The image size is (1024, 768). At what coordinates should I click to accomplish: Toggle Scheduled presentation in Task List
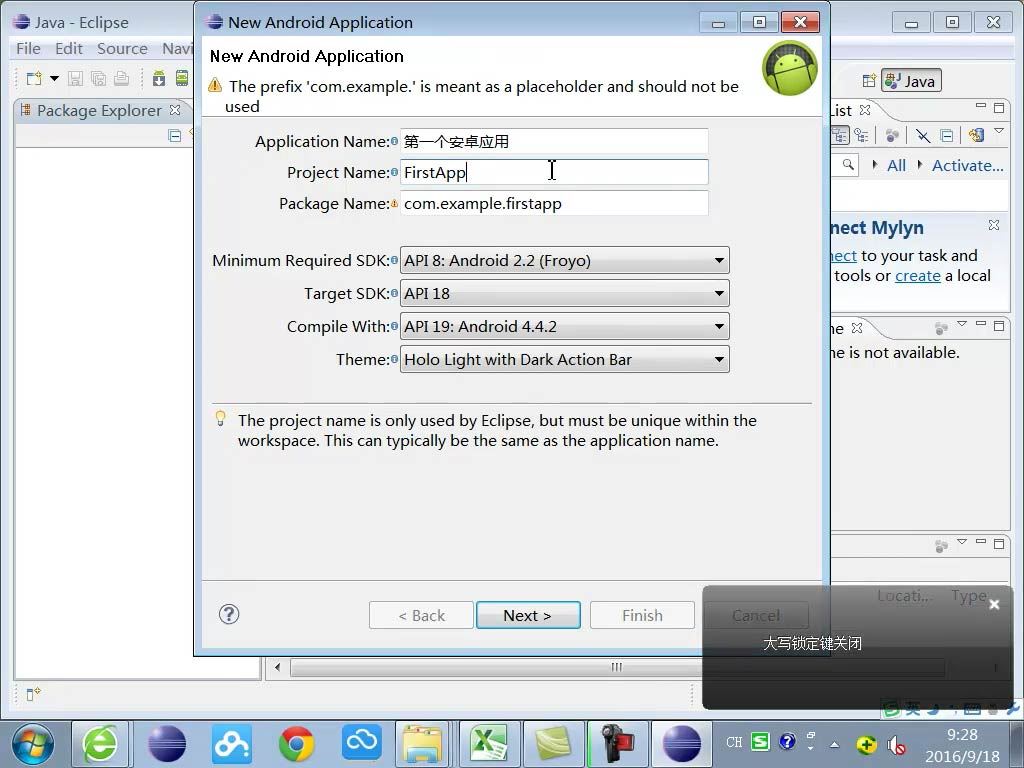(x=861, y=135)
